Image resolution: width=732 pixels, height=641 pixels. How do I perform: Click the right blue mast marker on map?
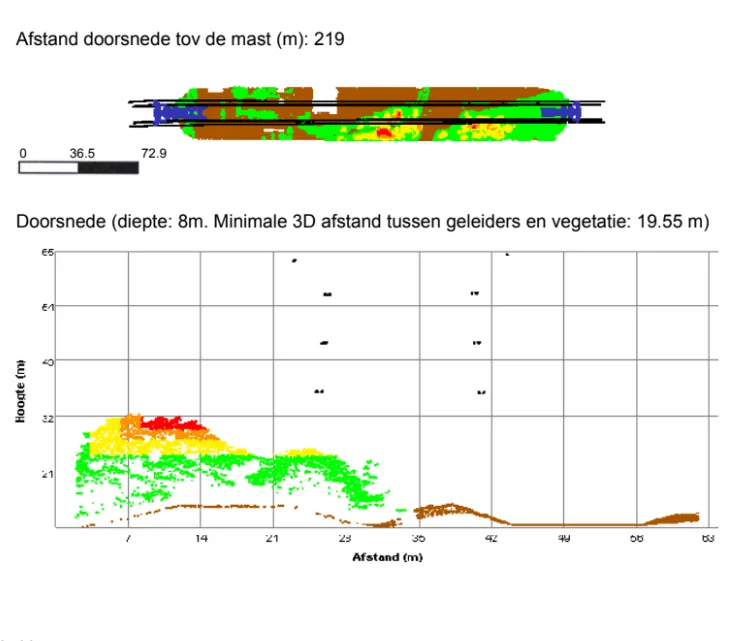tap(562, 112)
